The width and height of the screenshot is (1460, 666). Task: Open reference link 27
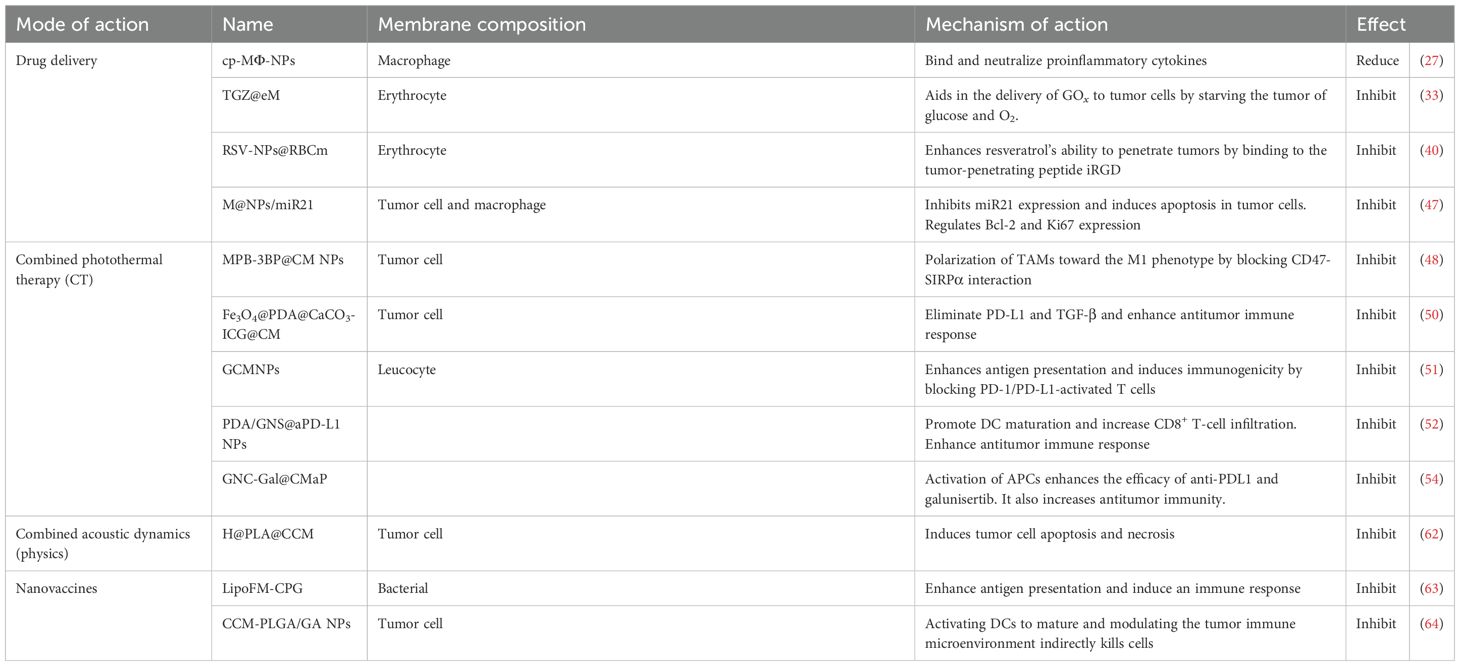pos(1431,61)
